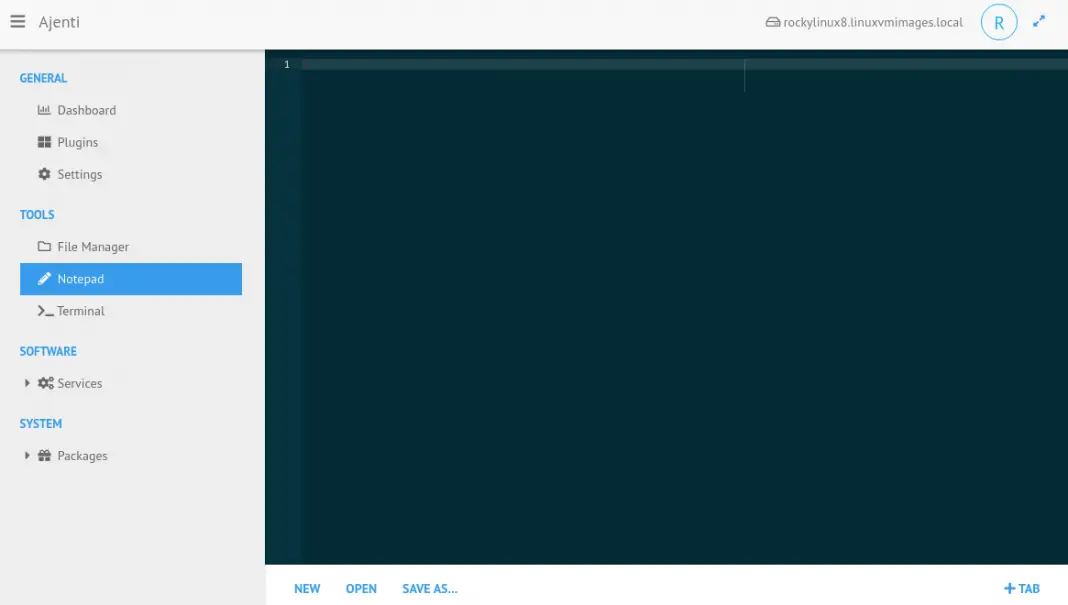Click OPEN to browse for a file
1068x605 pixels.
point(361,589)
